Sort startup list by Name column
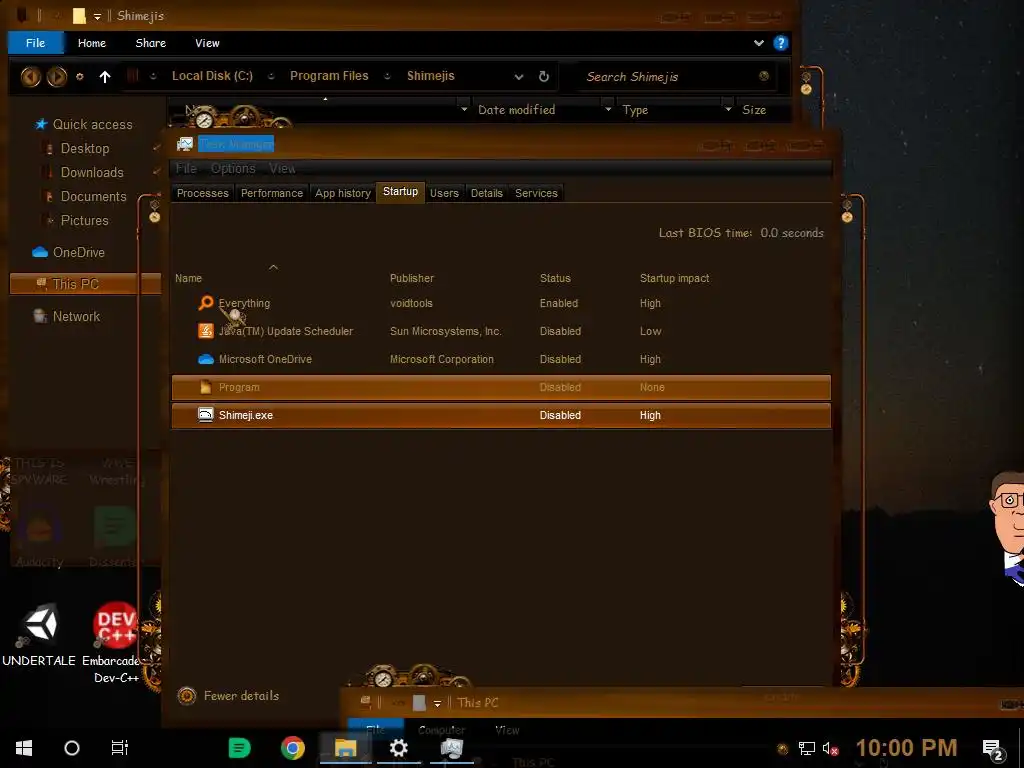The height and width of the screenshot is (768, 1024). coord(188,278)
